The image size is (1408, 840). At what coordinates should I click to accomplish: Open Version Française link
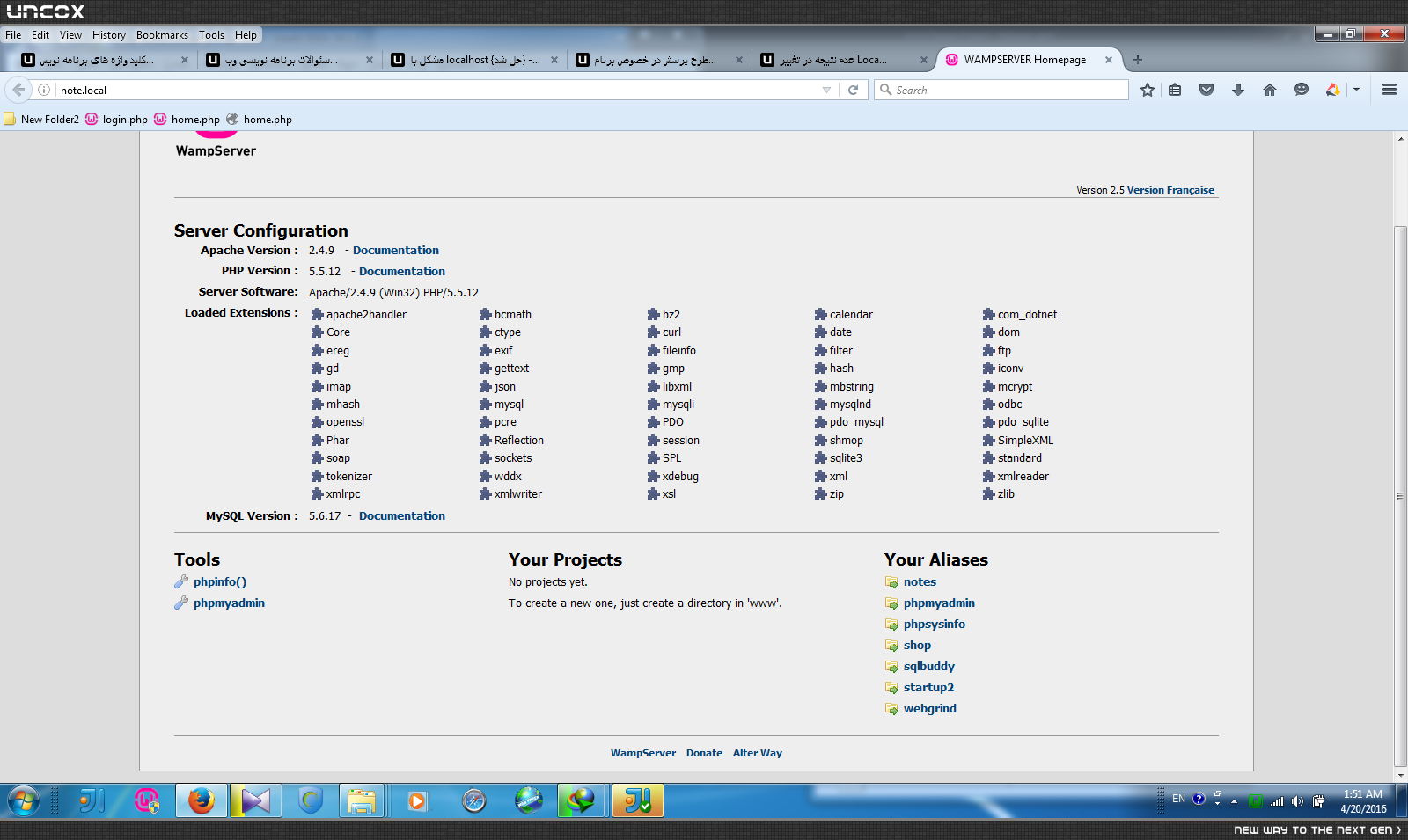pyautogui.click(x=1170, y=190)
